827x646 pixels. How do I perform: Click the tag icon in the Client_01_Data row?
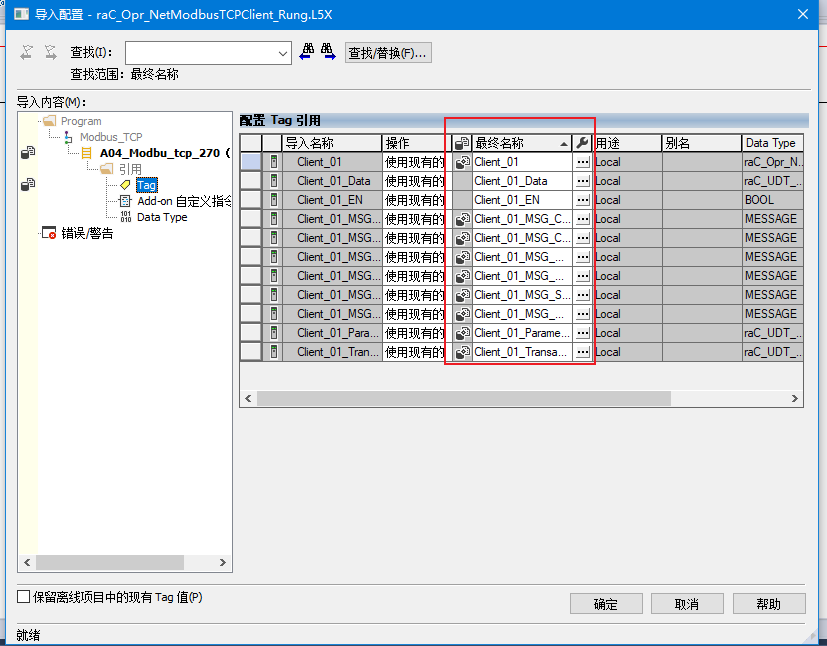pos(273,181)
